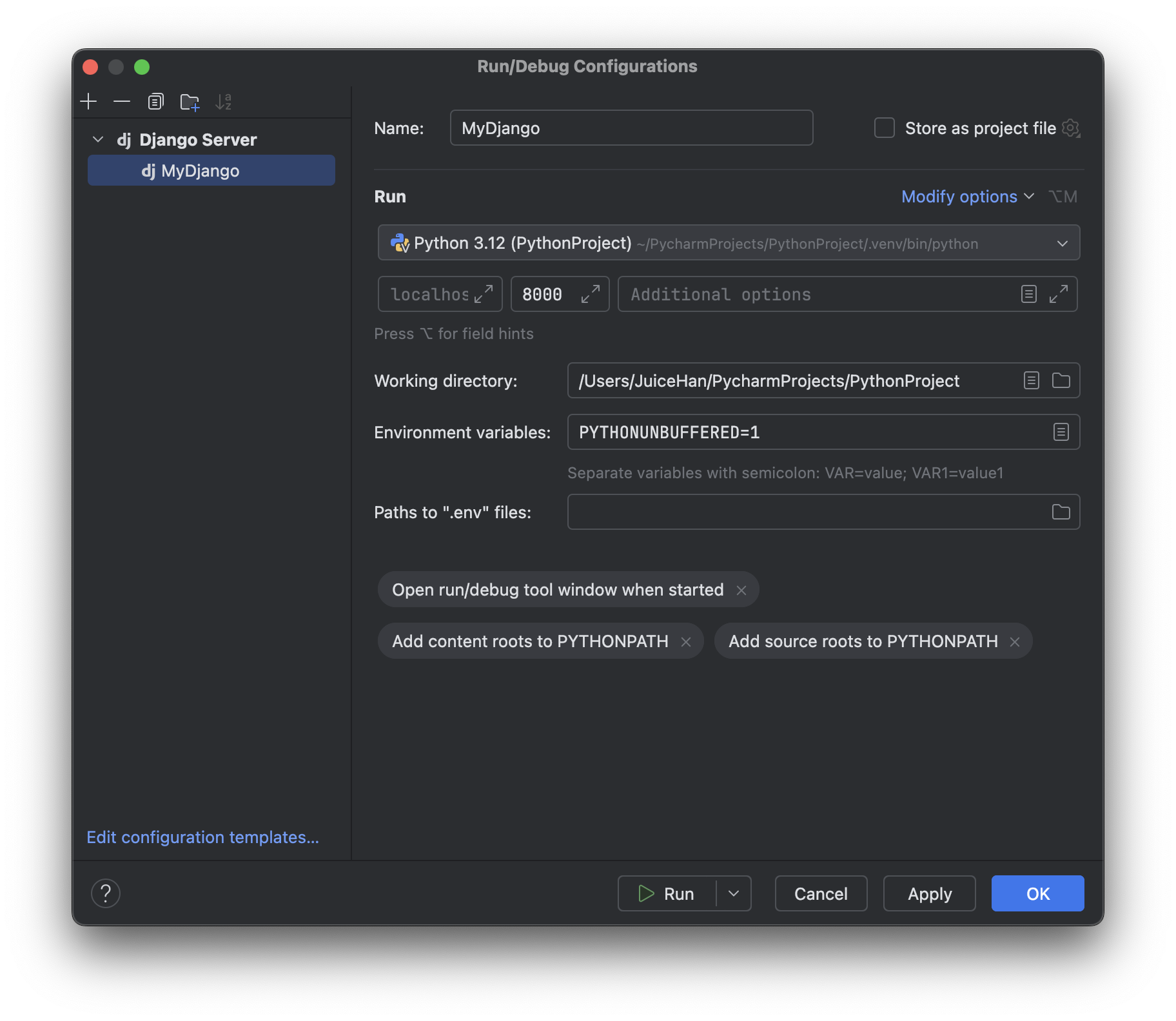Open the Run button dropdown arrow
The height and width of the screenshot is (1021, 1176).
point(734,893)
